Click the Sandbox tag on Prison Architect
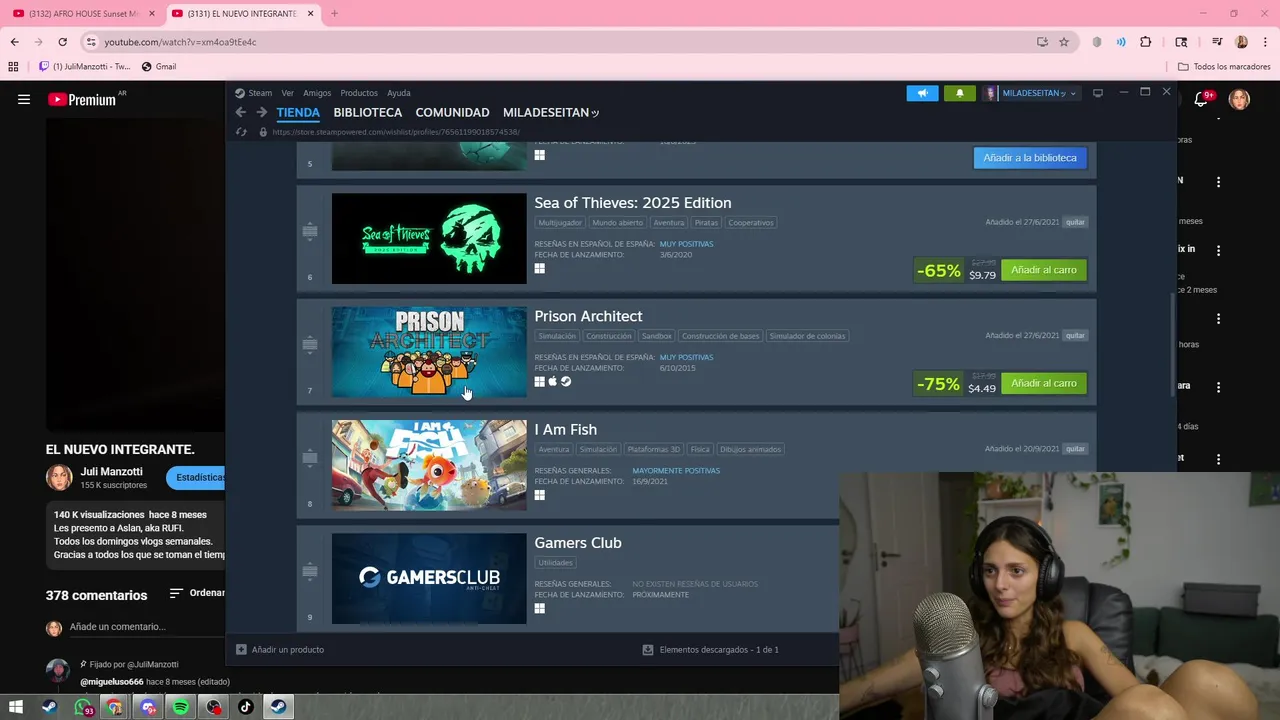The height and width of the screenshot is (720, 1280). click(657, 336)
